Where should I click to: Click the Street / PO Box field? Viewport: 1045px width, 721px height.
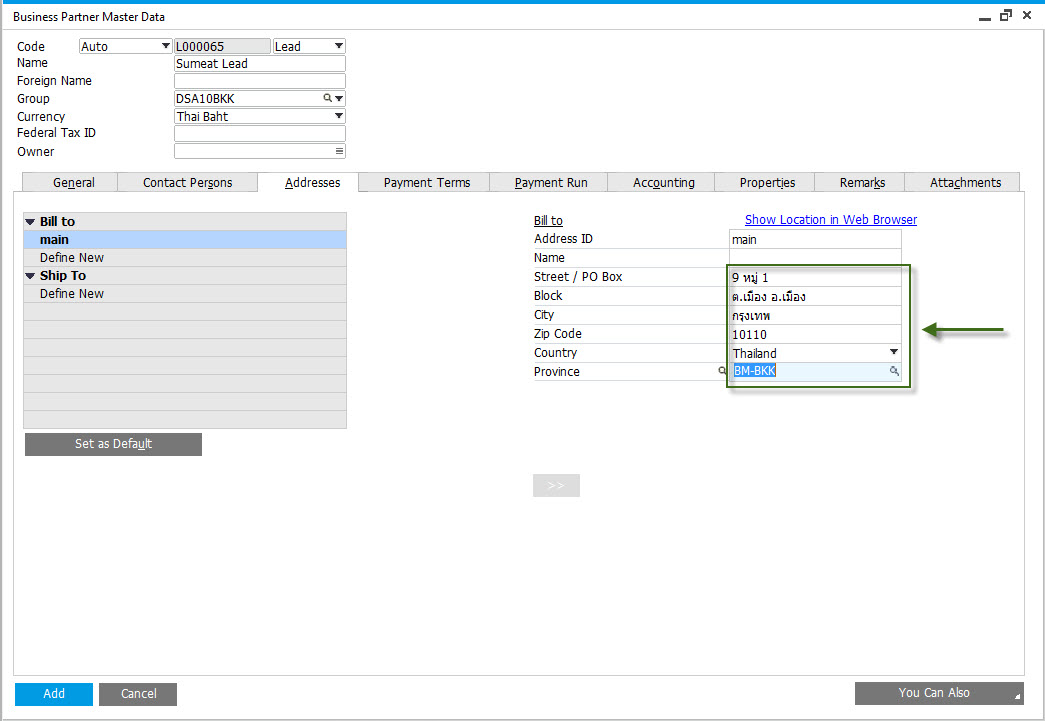tap(815, 277)
